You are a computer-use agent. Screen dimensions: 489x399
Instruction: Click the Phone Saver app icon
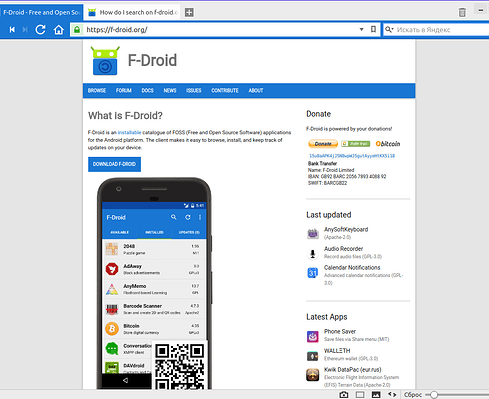(x=313, y=336)
